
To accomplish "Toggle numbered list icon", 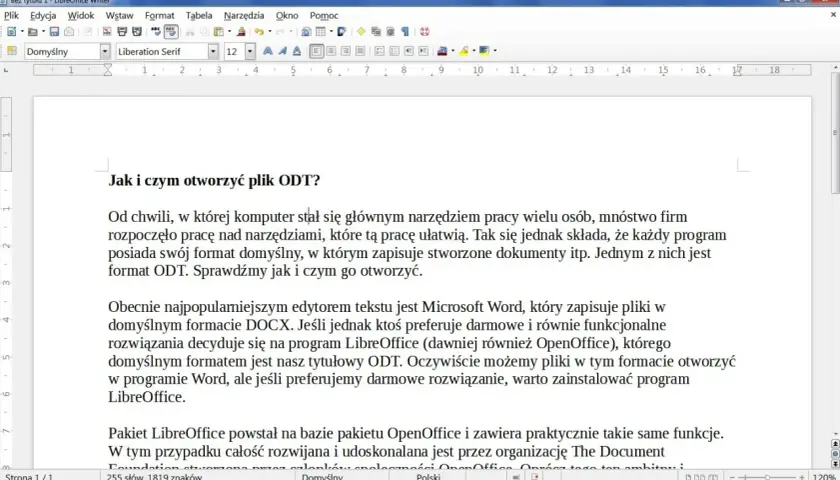I will 379,51.
